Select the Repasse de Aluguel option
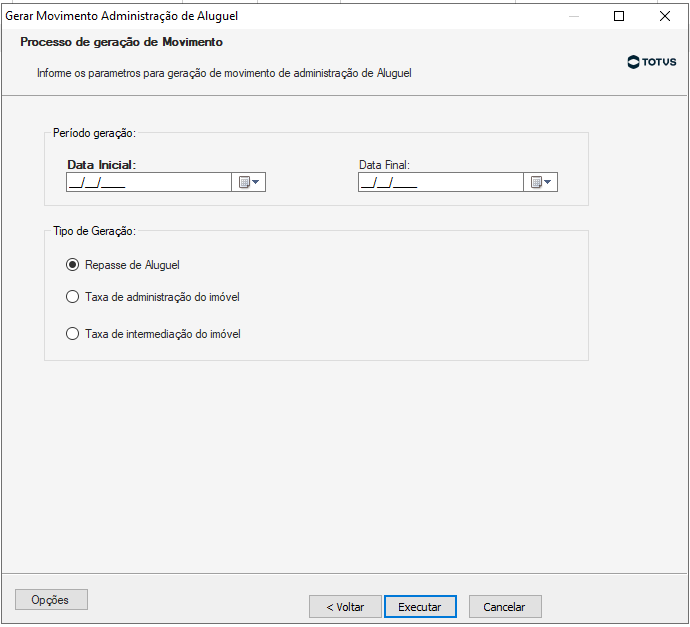690x627 pixels. (72, 265)
